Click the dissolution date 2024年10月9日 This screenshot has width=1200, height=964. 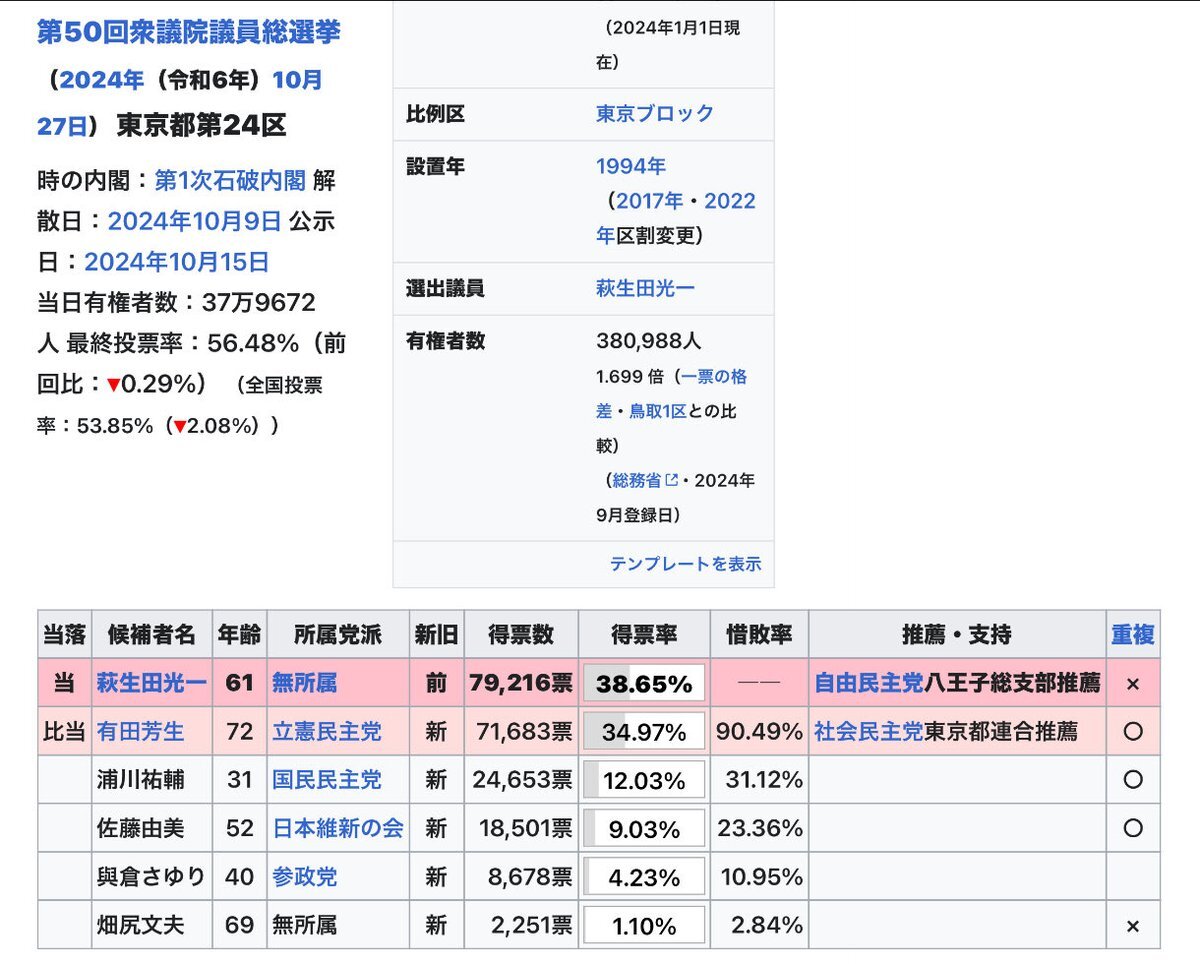(x=194, y=221)
